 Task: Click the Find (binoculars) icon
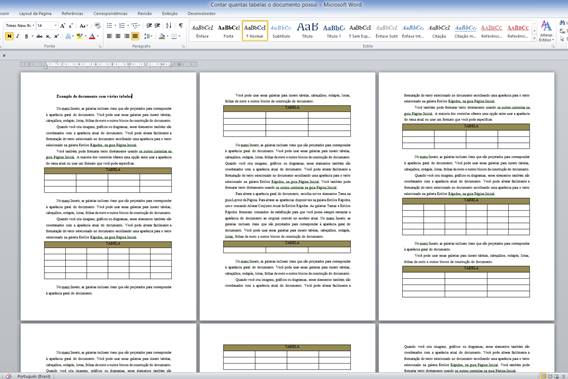(x=563, y=23)
